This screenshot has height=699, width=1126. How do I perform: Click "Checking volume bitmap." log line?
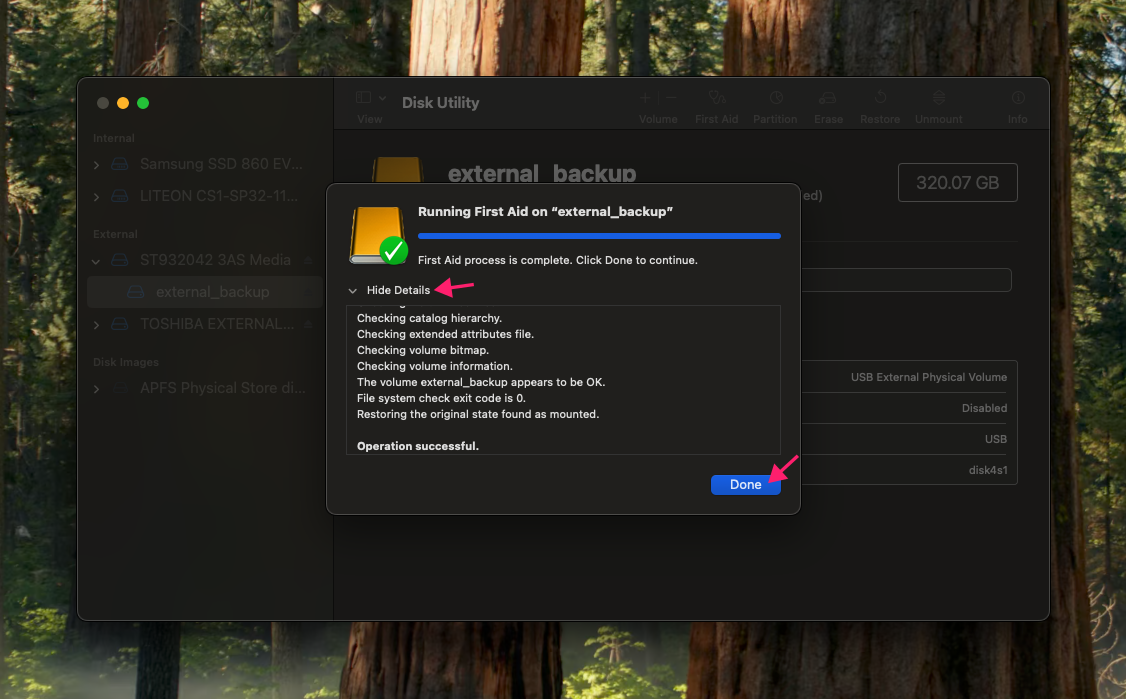423,350
